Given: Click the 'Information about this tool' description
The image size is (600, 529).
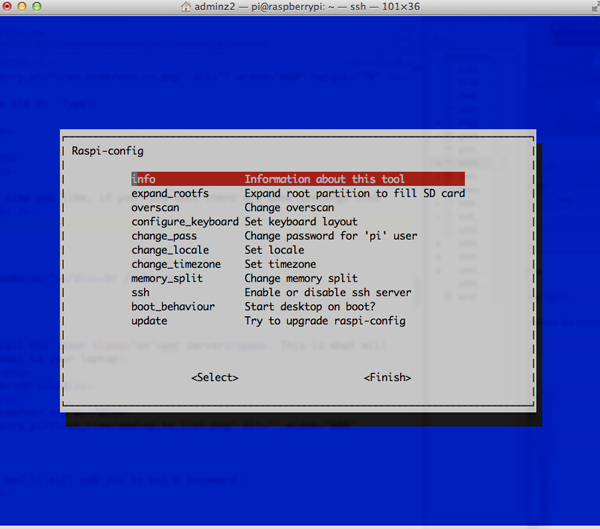Looking at the screenshot, I should pos(324,179).
